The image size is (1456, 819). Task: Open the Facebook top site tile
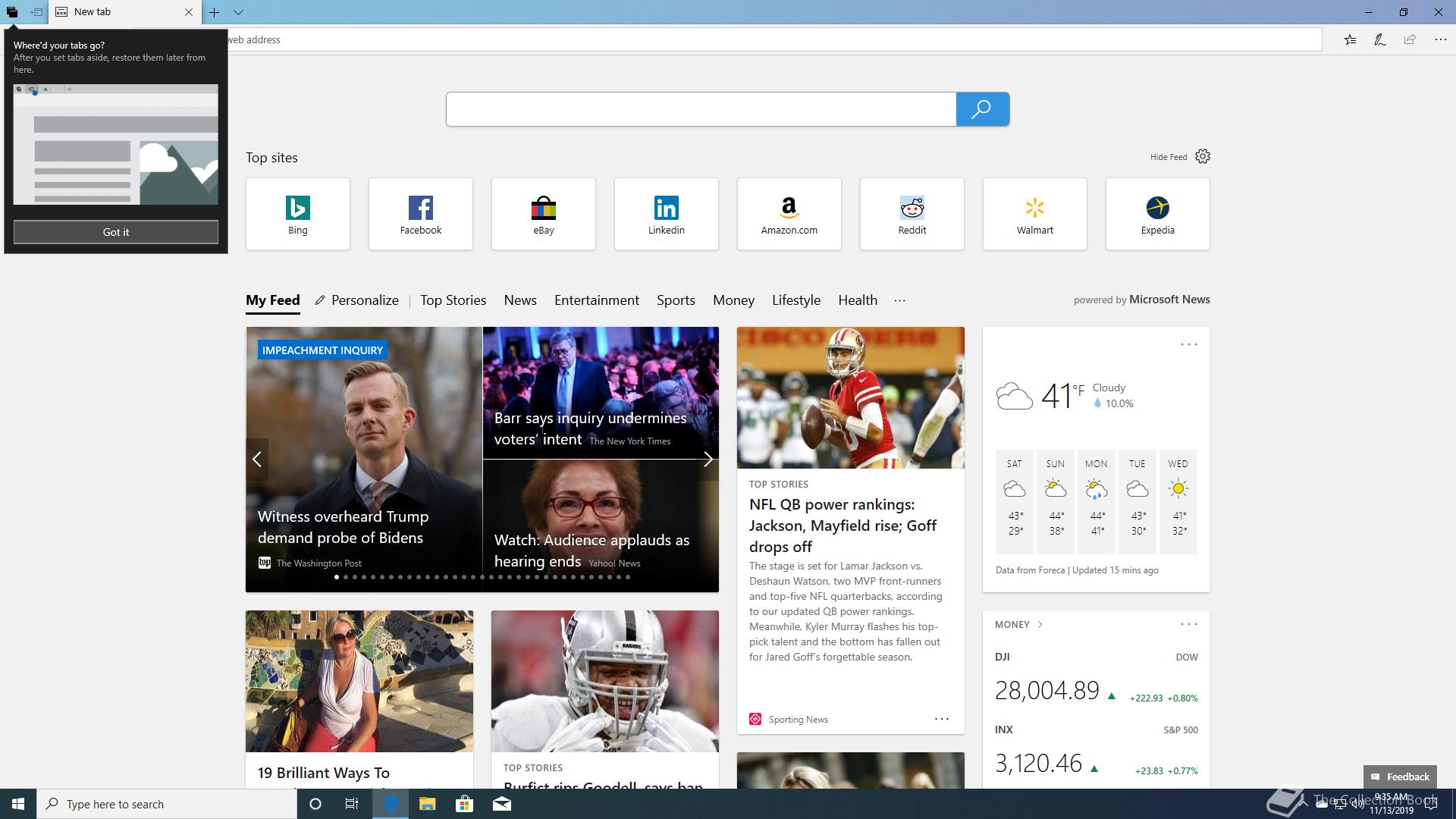click(x=421, y=214)
